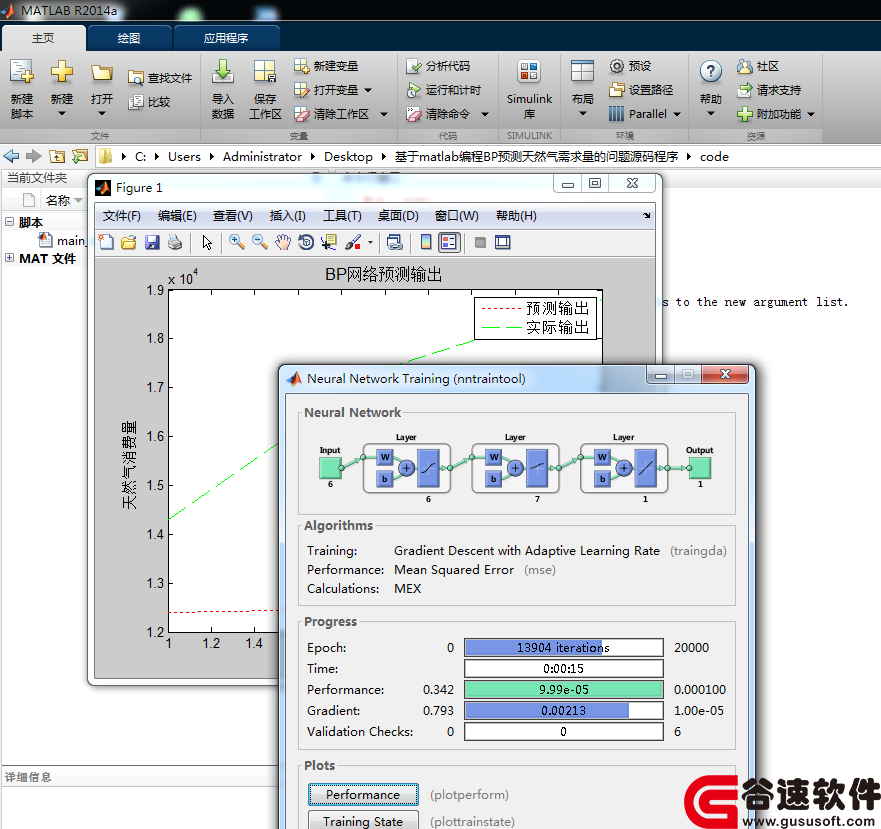The width and height of the screenshot is (881, 829).
Task: Select the Rotate 3D tool
Action: pos(306,242)
